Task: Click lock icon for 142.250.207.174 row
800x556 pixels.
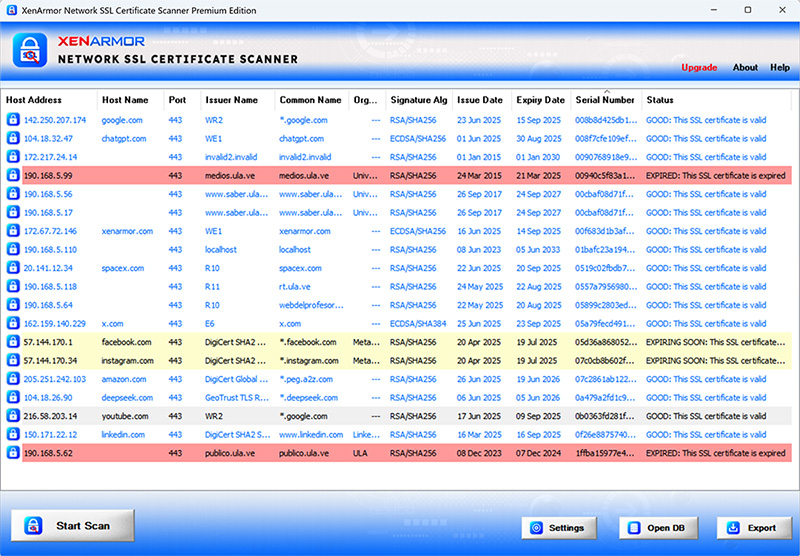Action: pos(13,120)
